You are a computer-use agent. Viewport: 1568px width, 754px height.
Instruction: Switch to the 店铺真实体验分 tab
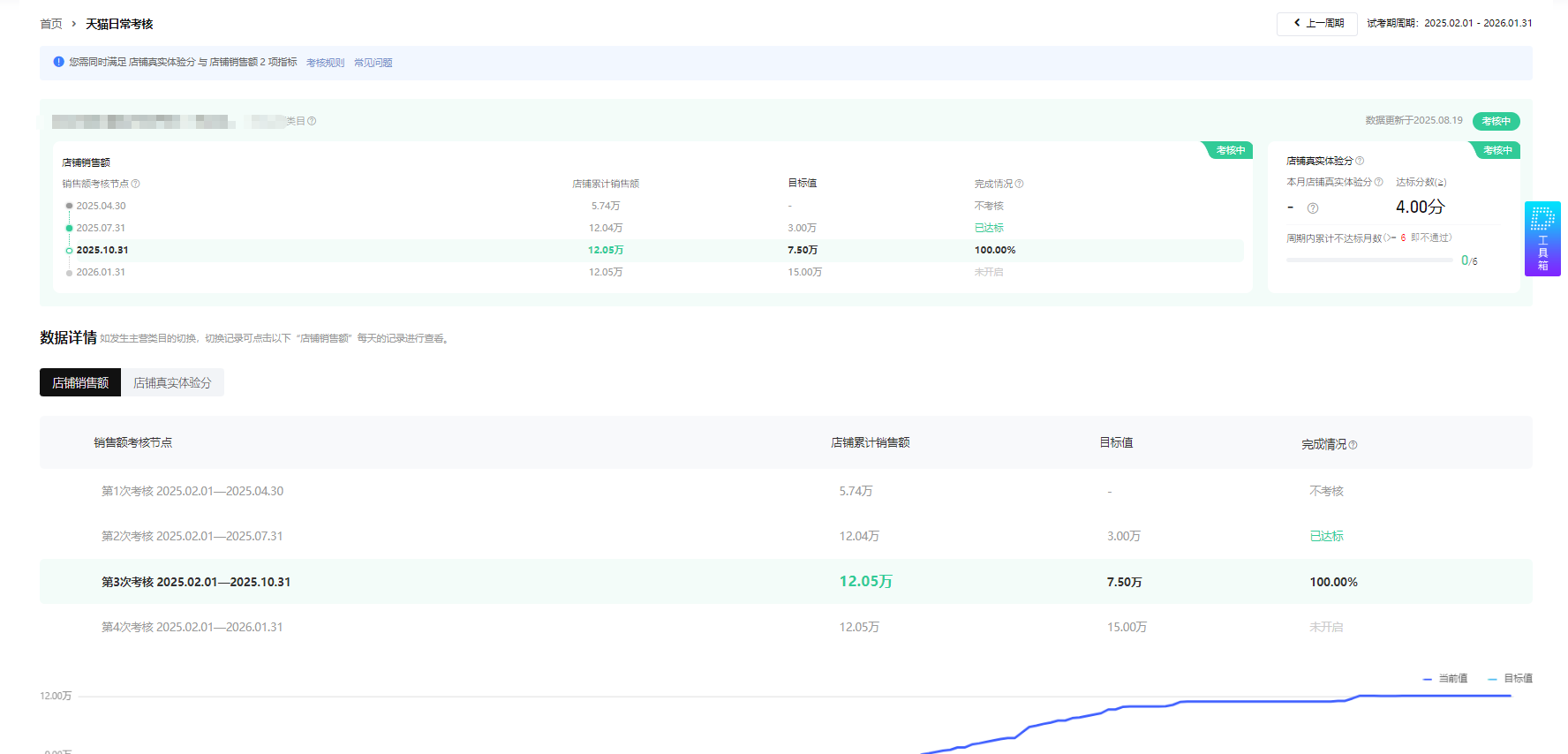172,382
